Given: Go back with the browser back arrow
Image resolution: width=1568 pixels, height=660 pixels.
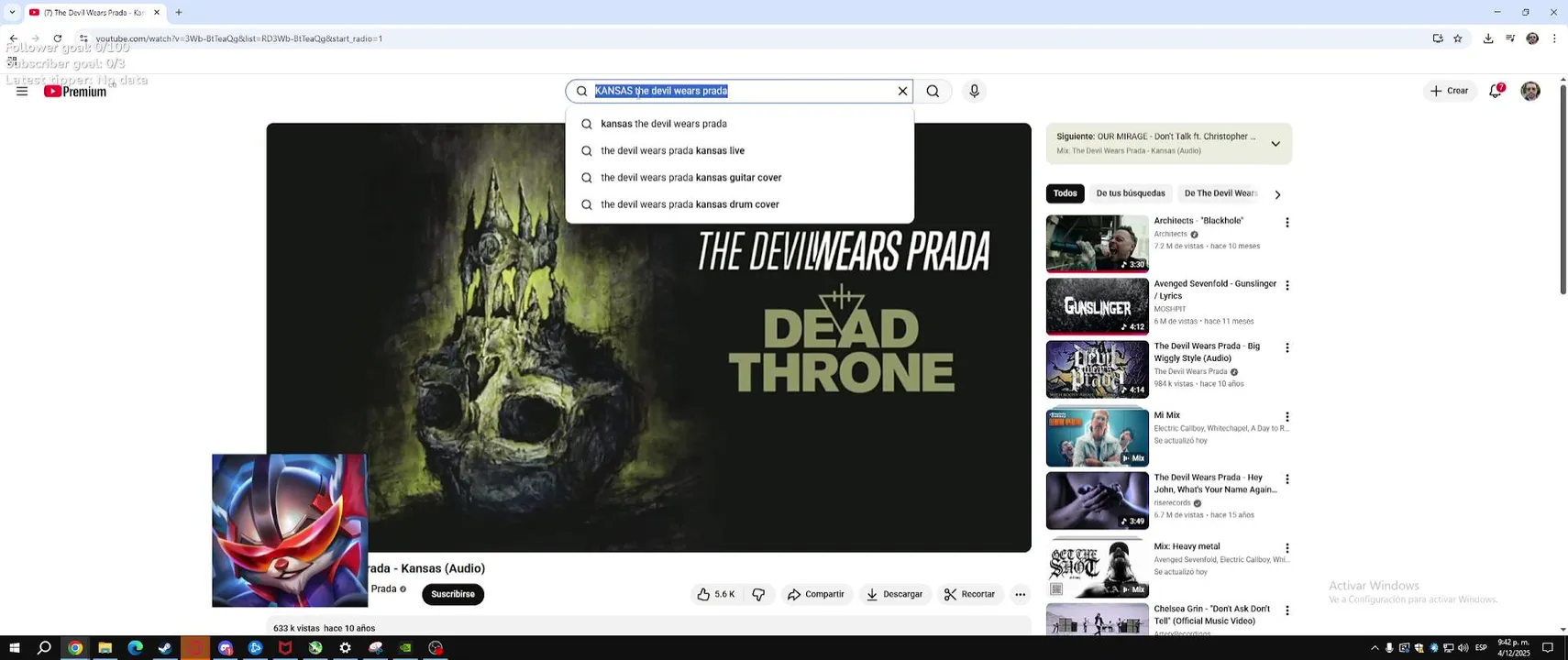Looking at the screenshot, I should coord(13,38).
